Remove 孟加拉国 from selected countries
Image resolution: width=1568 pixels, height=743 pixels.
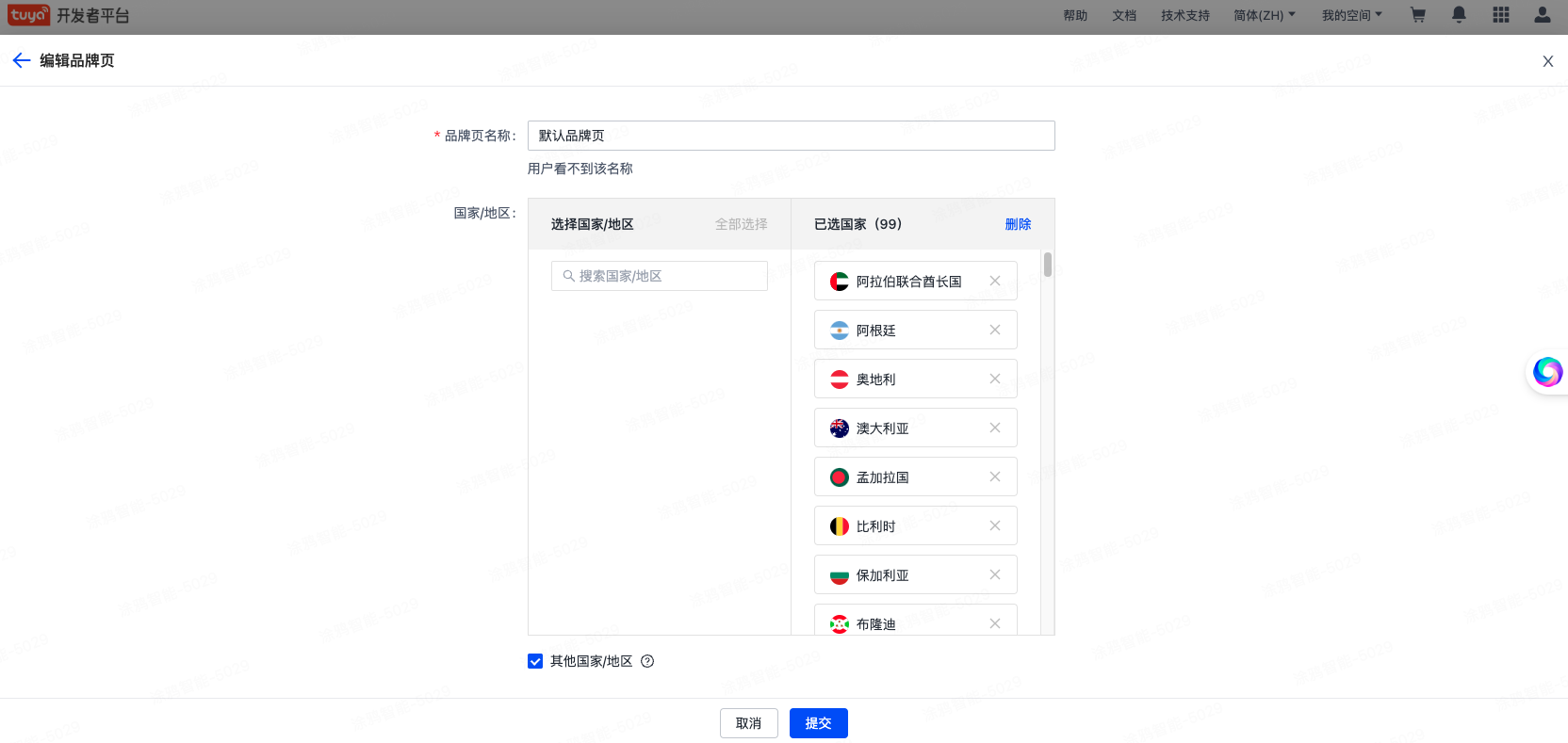(x=995, y=476)
